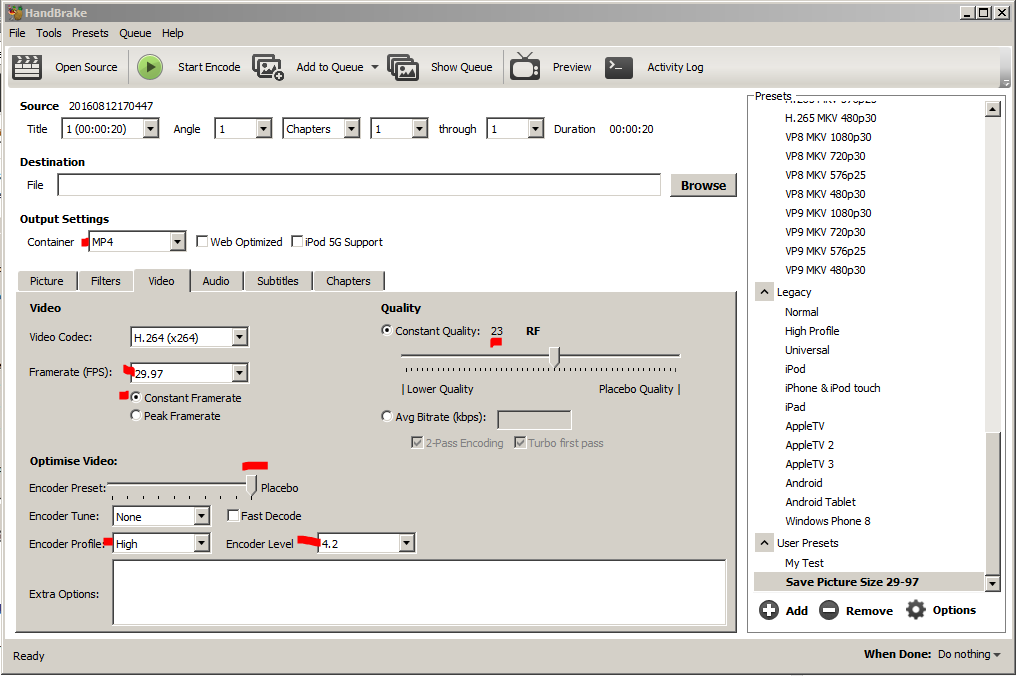This screenshot has height=676, width=1016.
Task: Enable iPod 5G Support checkbox
Action: pyautogui.click(x=297, y=241)
